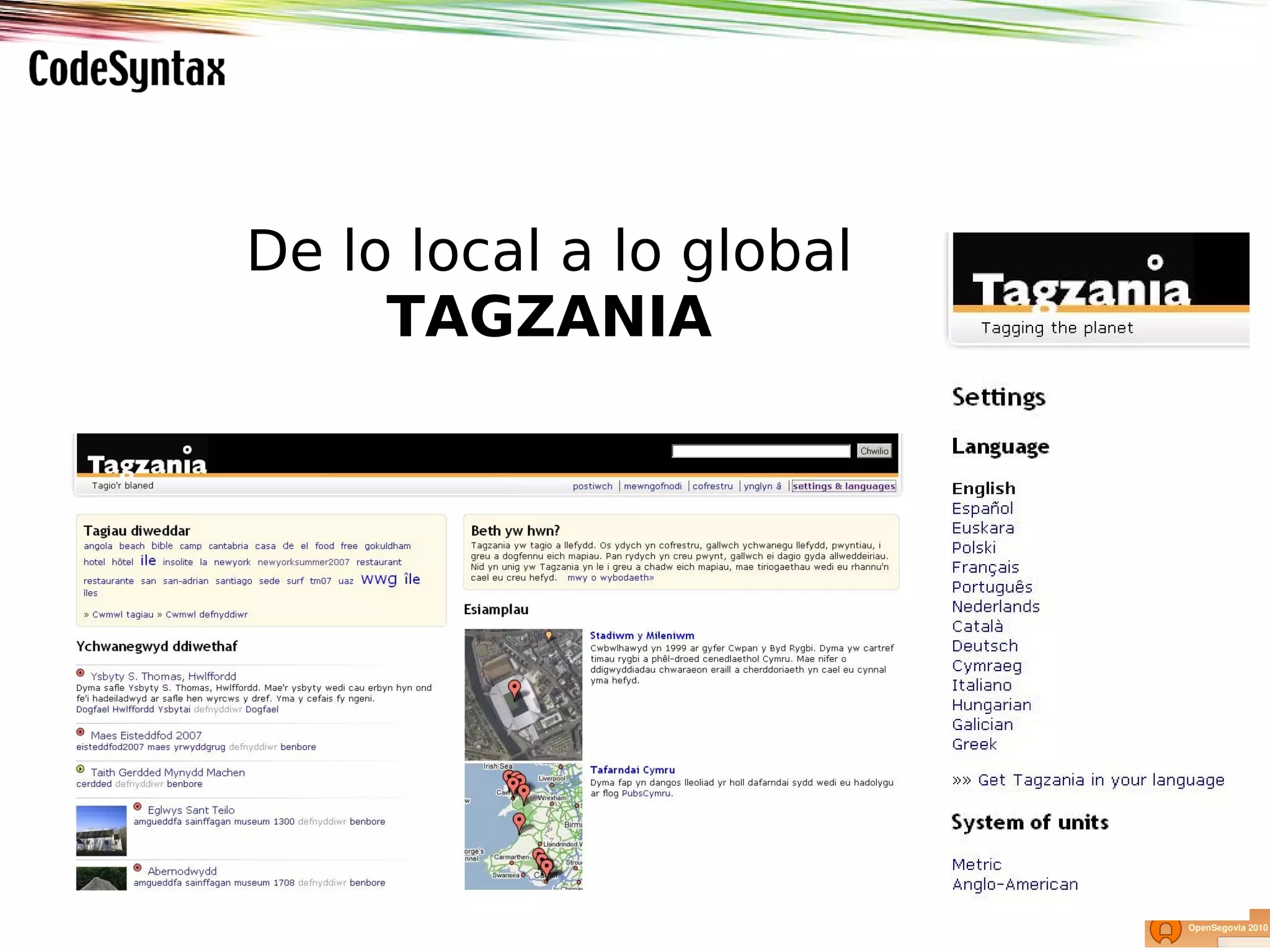Choose Deutsch language
Screen dimensions: 1270x952
pos(985,646)
